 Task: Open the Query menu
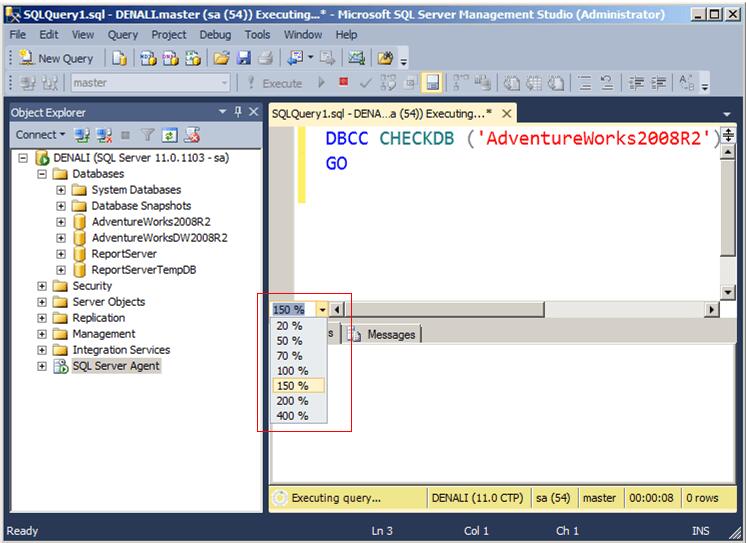[122, 35]
